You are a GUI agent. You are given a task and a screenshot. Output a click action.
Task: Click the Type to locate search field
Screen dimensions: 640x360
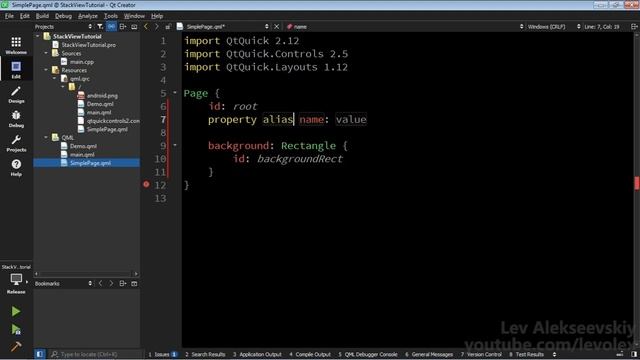coord(96,354)
